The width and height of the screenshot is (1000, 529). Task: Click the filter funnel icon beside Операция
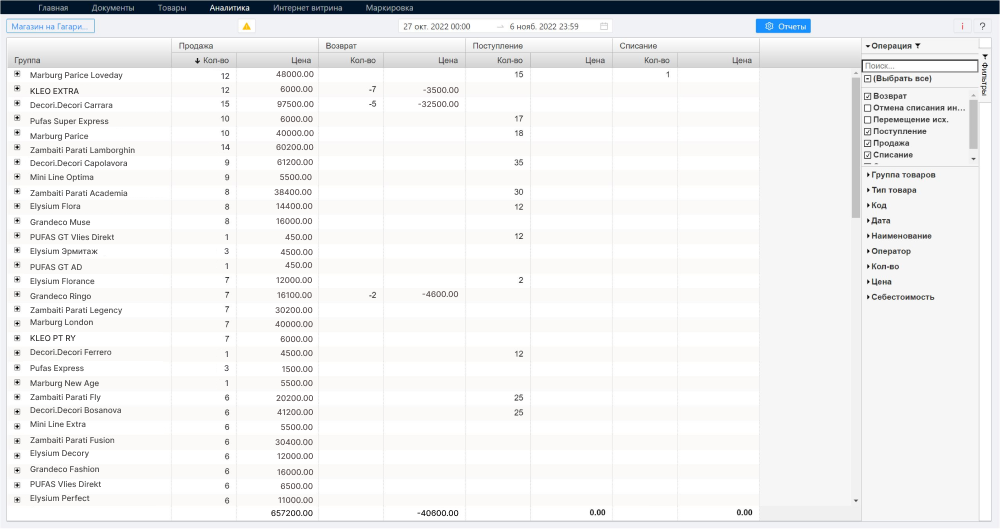917,46
